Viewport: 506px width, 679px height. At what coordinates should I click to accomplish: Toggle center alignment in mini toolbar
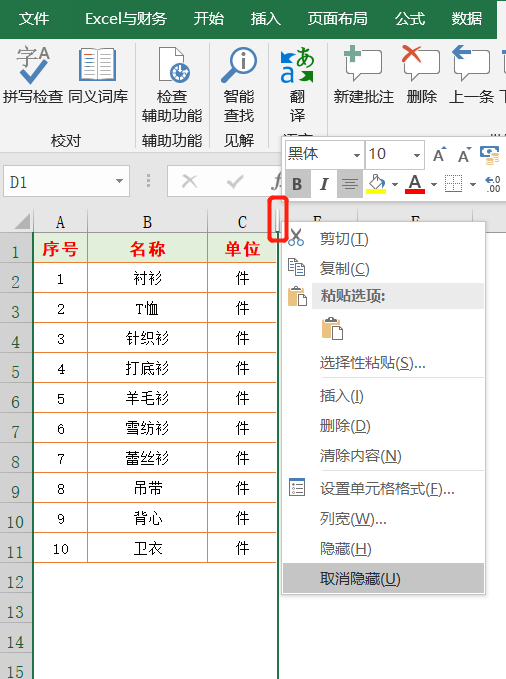point(350,184)
